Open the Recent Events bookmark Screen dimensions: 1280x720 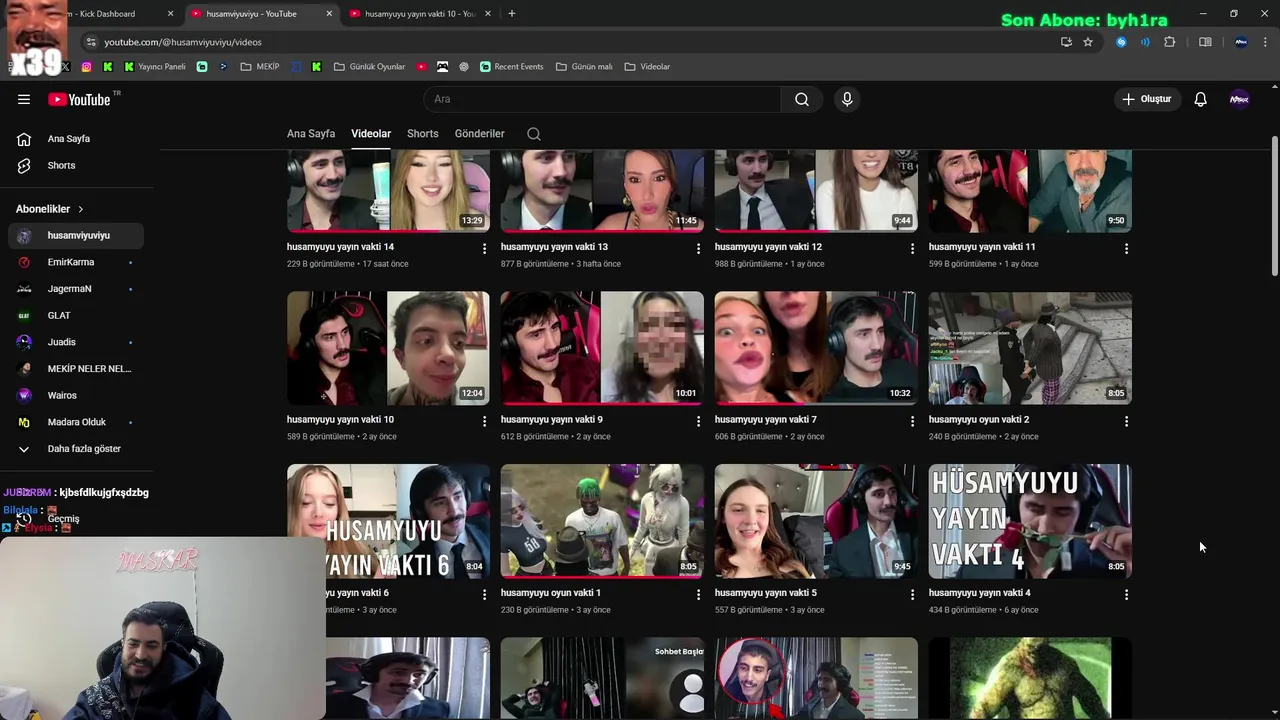[x=511, y=67]
